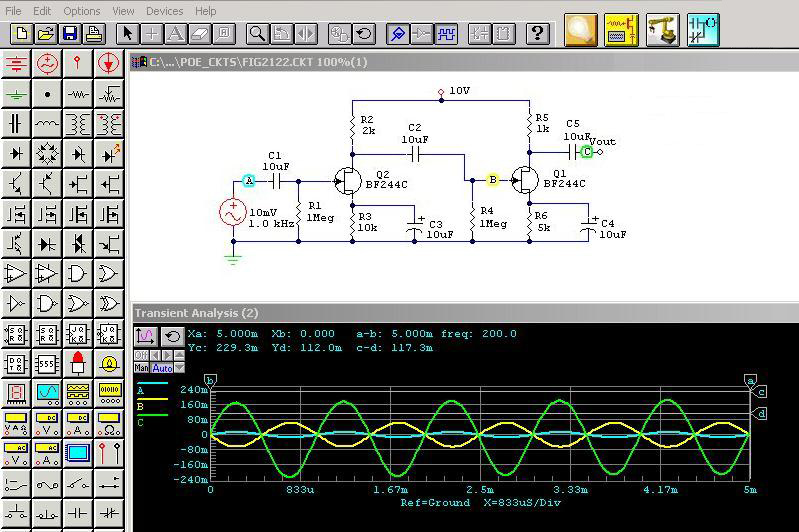The image size is (799, 532).
Task: Click the 'c' horizontal cursor marker on graph
Action: tap(761, 392)
